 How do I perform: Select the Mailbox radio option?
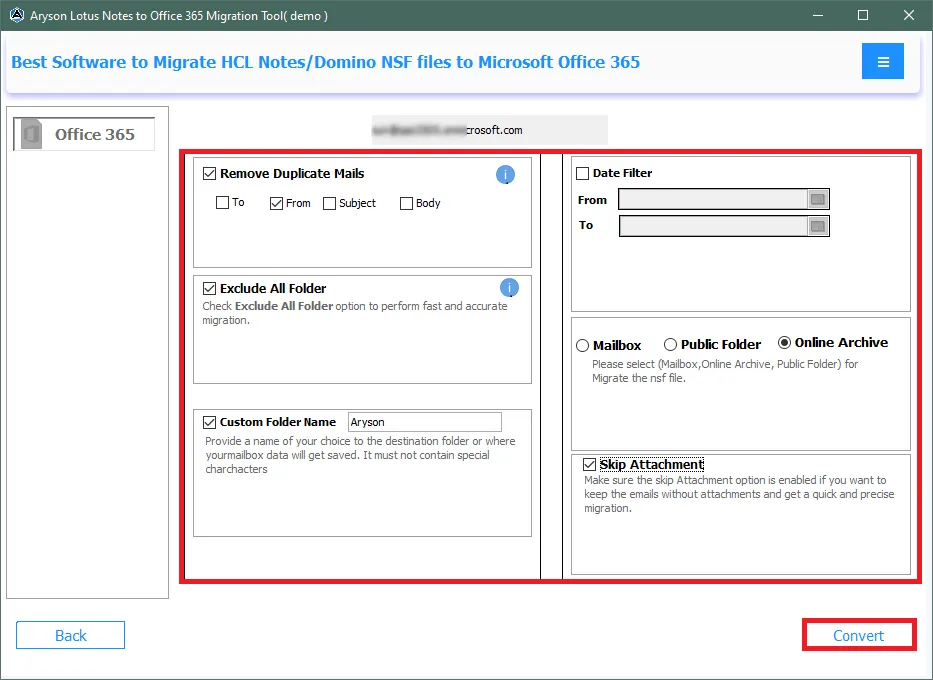583,346
